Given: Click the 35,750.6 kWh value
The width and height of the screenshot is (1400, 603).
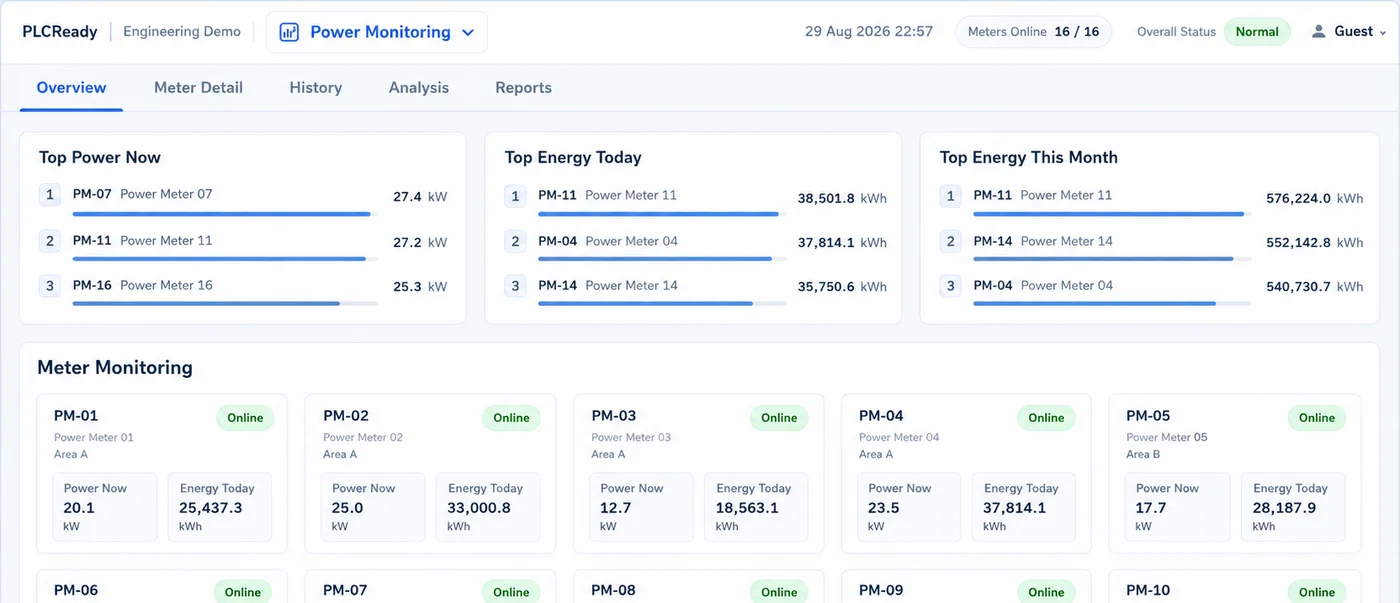Looking at the screenshot, I should tap(842, 286).
